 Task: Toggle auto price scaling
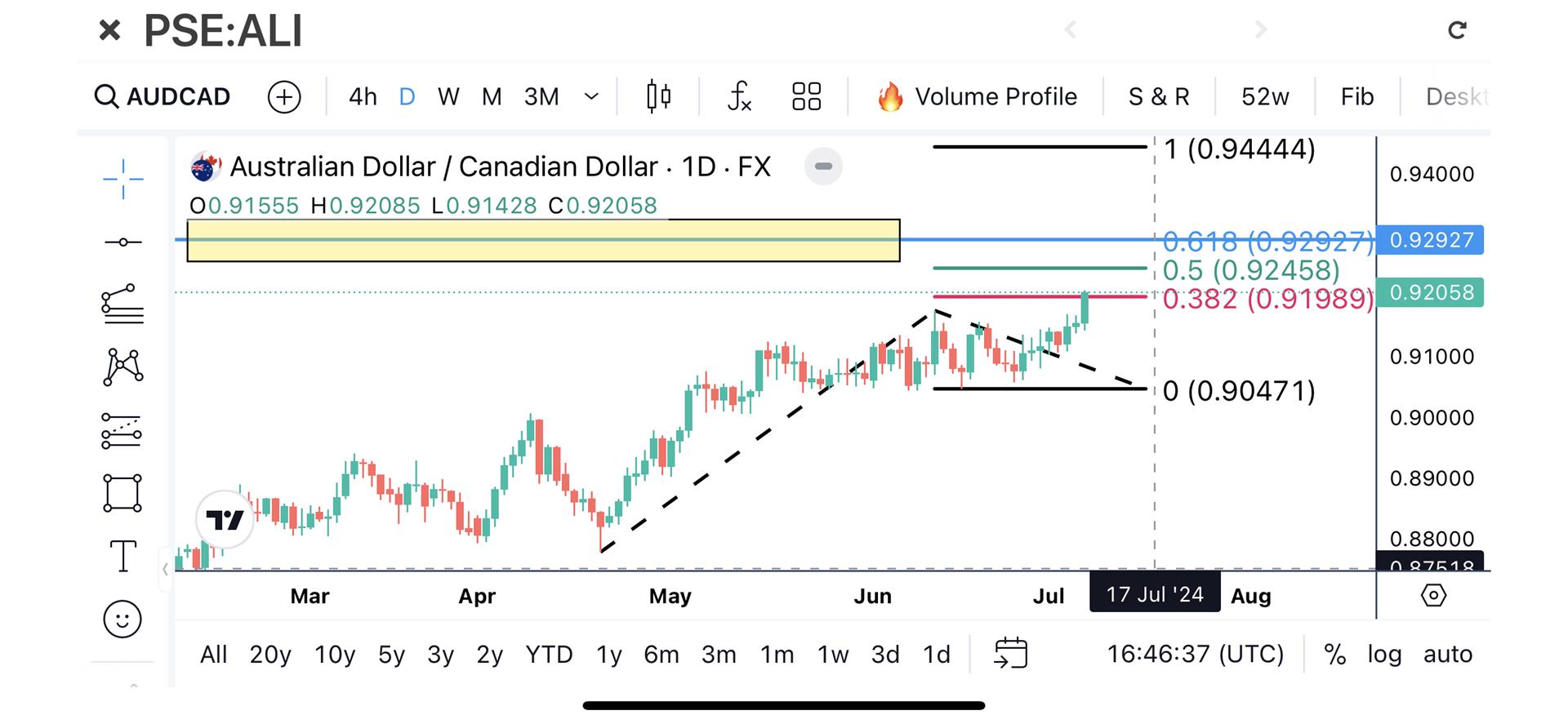[x=1447, y=654]
